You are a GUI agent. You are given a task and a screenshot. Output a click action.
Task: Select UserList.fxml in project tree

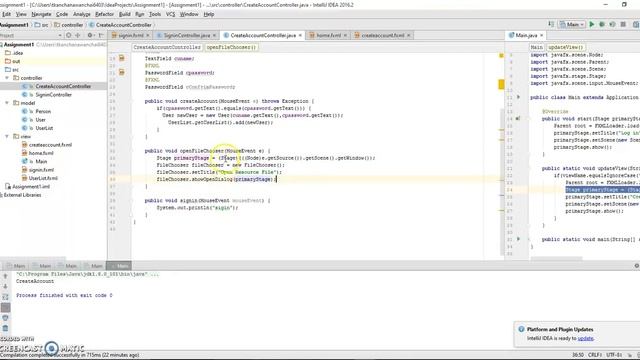coord(43,178)
